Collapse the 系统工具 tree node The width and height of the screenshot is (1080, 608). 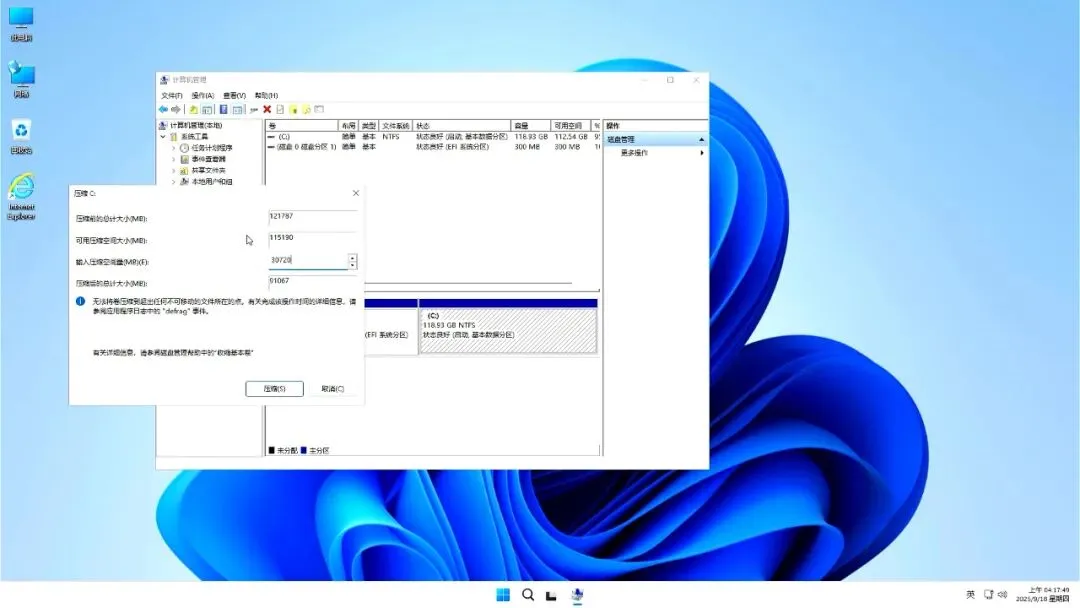coord(163,136)
